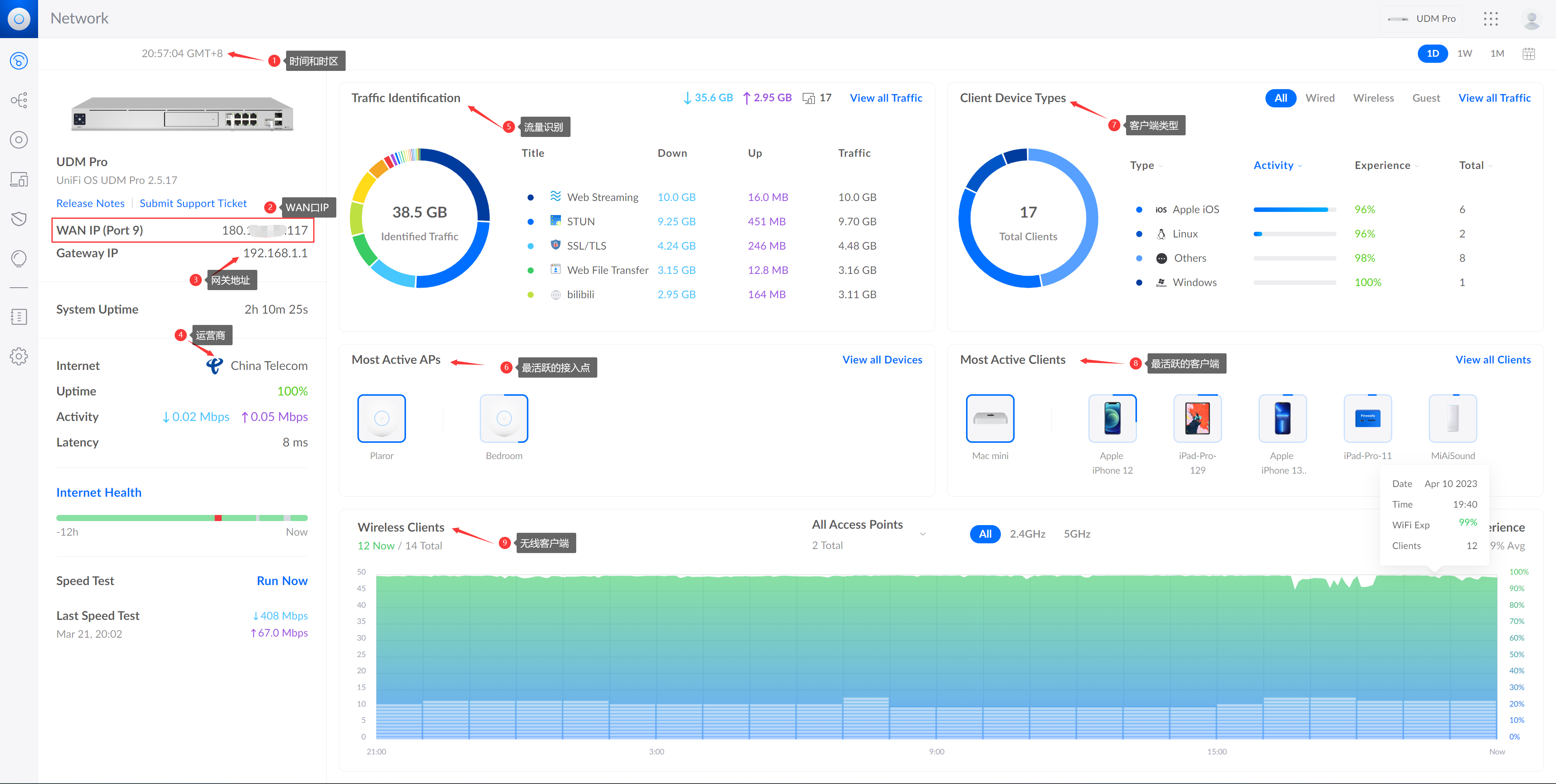Select the 1M time range

click(x=1497, y=54)
